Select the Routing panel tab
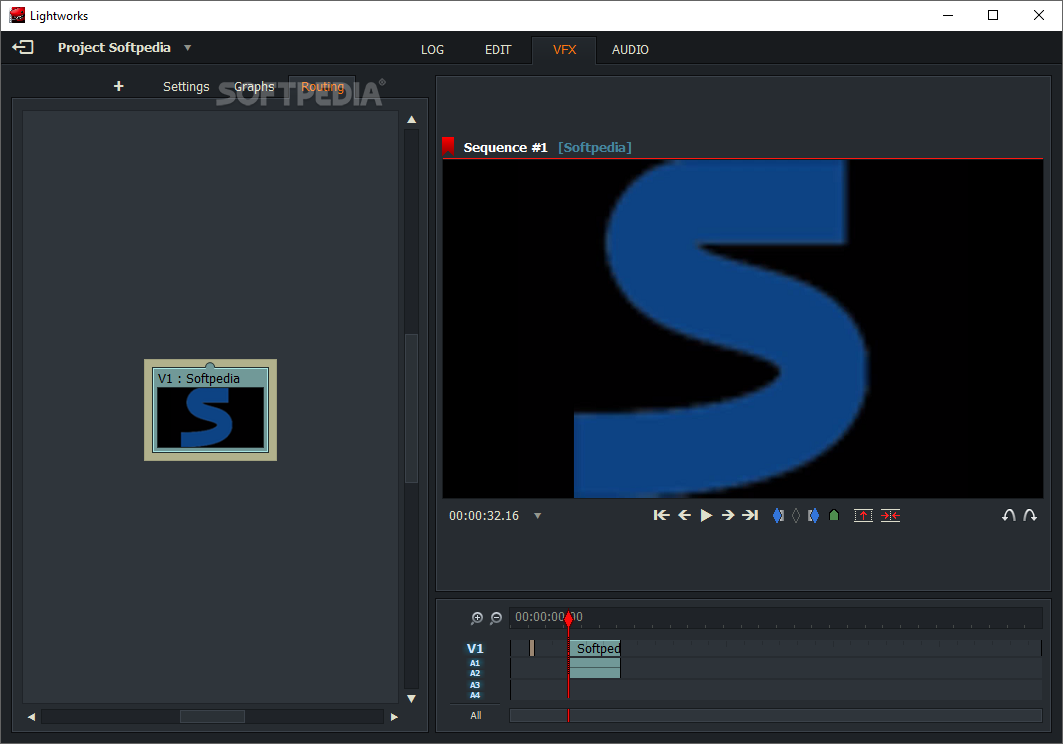Viewport: 1063px width, 744px height. [x=322, y=87]
